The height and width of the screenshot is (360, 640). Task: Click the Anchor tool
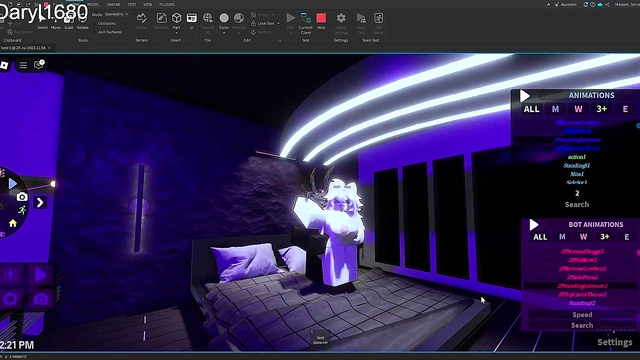tap(261, 32)
